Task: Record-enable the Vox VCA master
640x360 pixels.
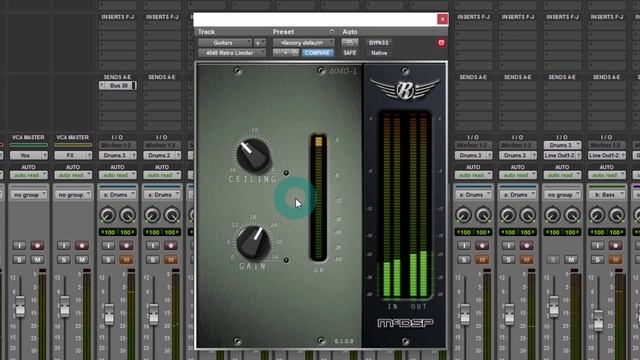Action: 37,245
